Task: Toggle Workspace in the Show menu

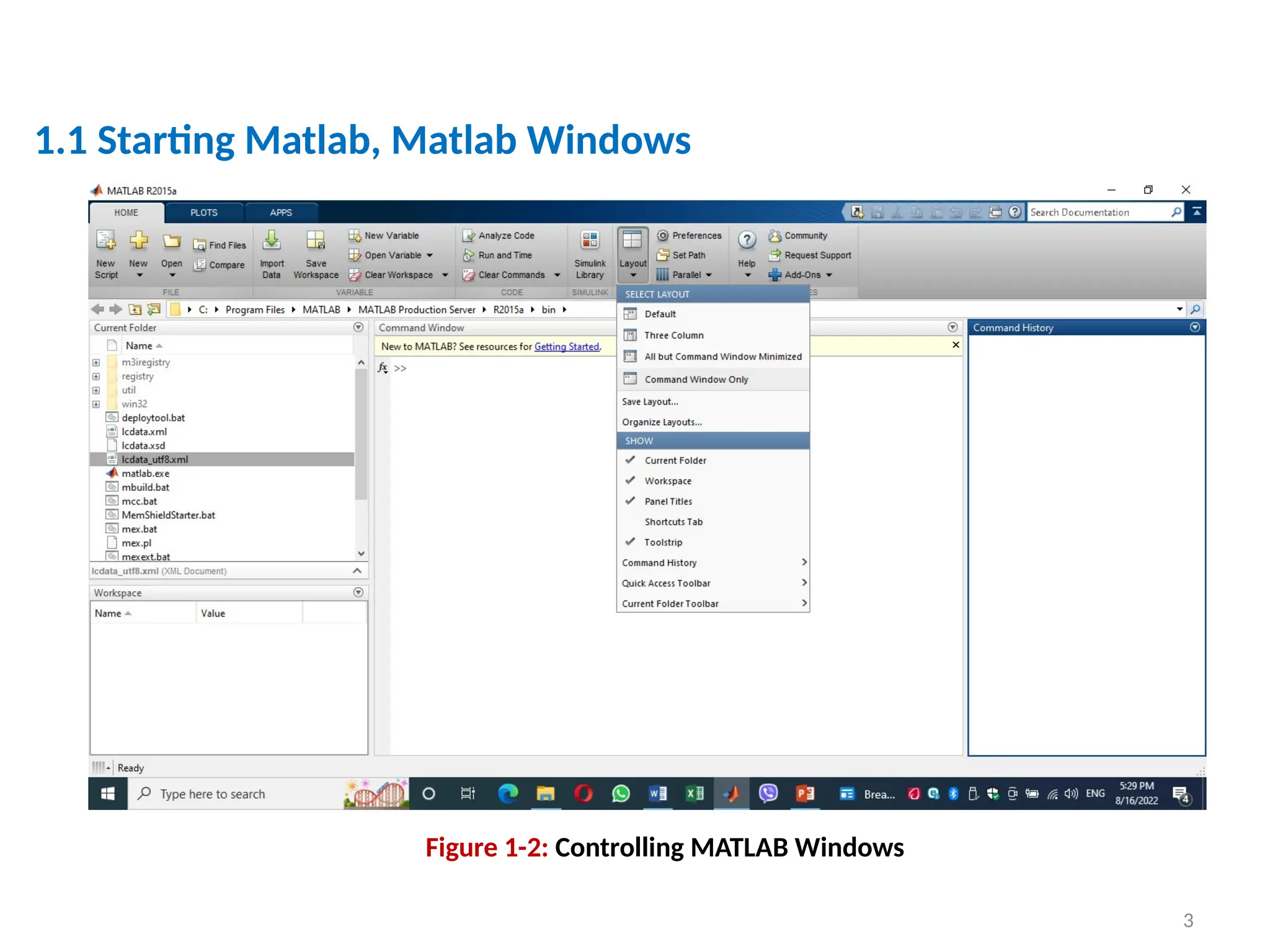Action: [713, 481]
